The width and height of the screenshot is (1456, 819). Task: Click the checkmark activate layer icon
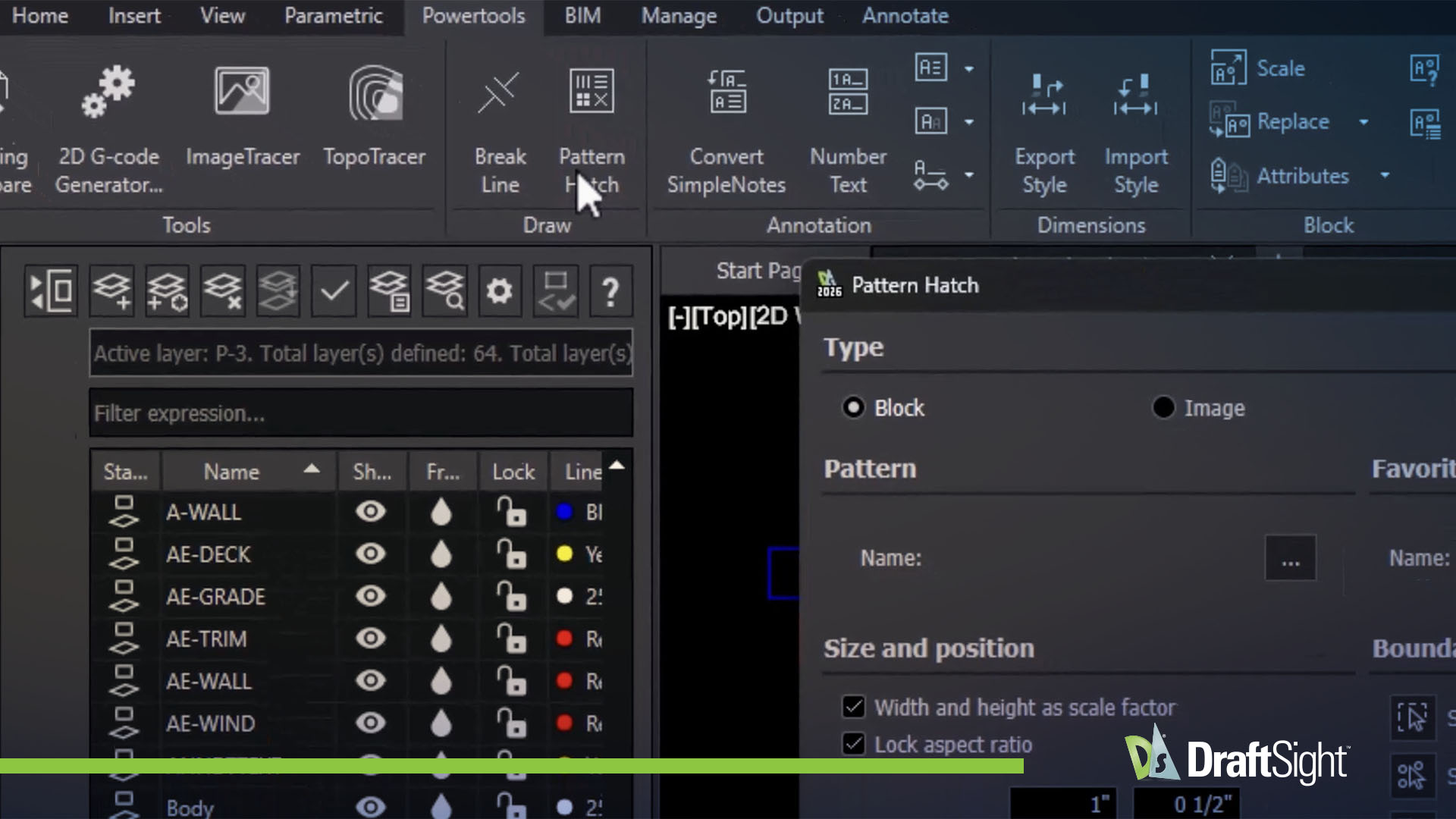[334, 290]
